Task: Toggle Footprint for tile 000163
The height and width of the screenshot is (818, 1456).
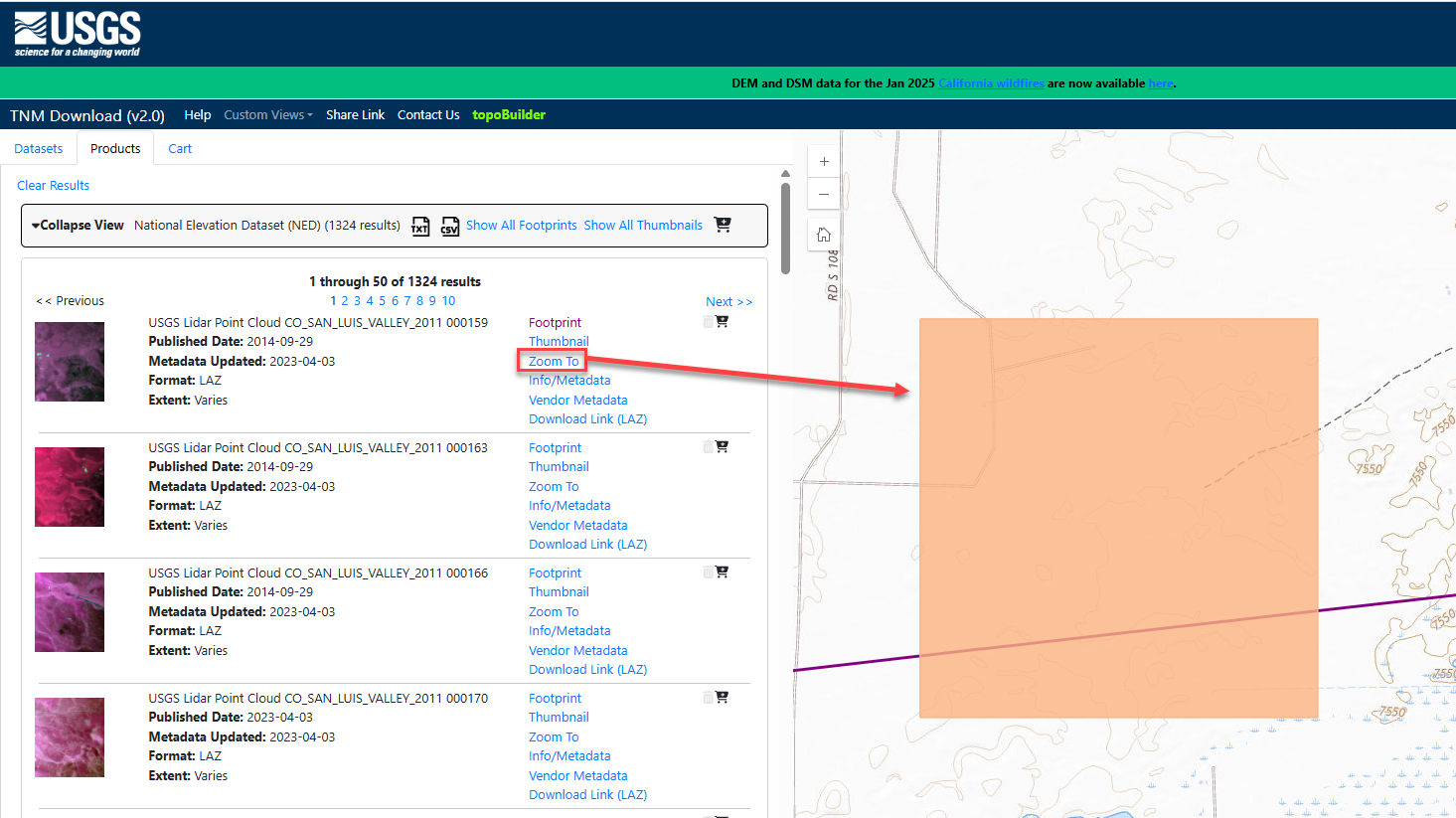Action: coord(555,448)
